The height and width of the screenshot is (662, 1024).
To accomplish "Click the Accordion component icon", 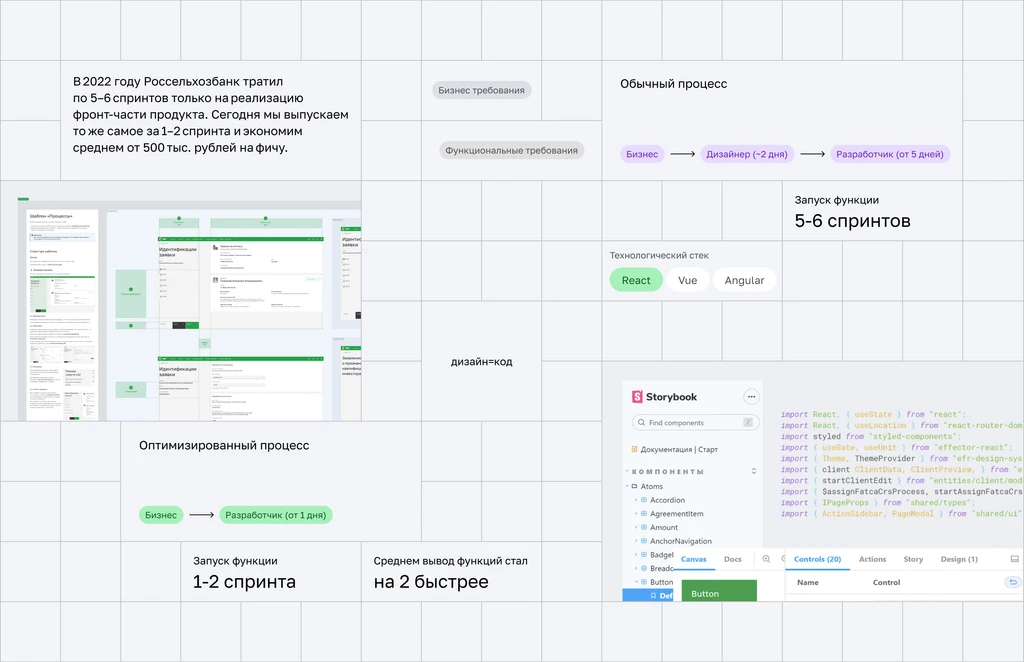I will 644,500.
